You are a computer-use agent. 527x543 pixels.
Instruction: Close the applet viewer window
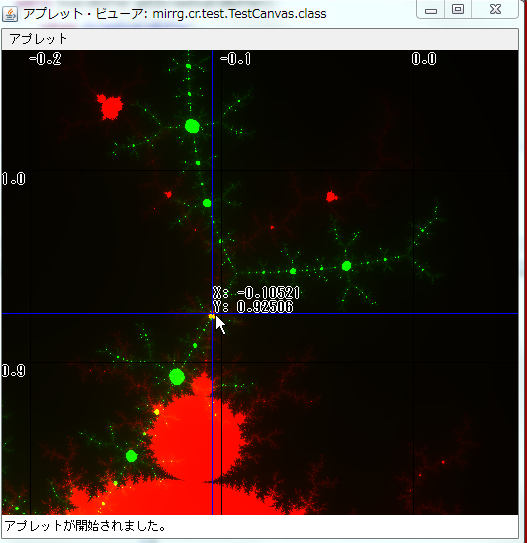coord(495,9)
